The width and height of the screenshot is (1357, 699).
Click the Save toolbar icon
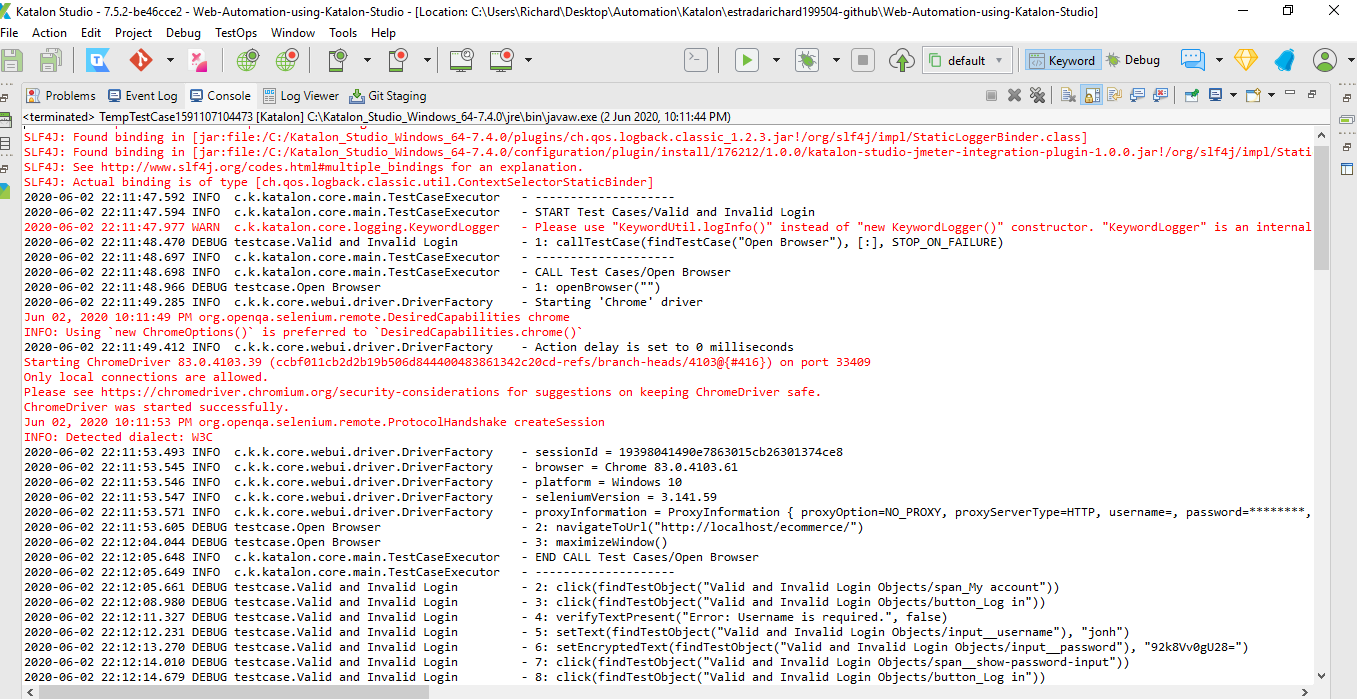coord(12,60)
